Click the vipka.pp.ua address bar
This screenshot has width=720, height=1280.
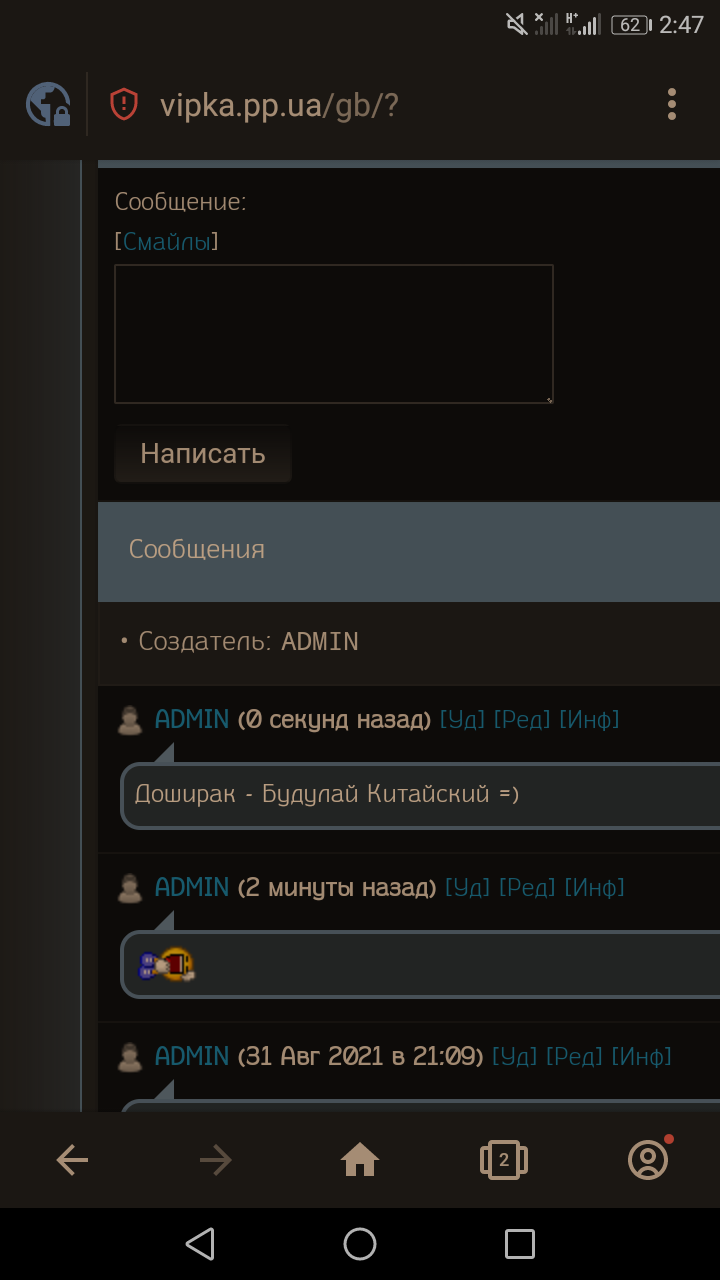(279, 105)
